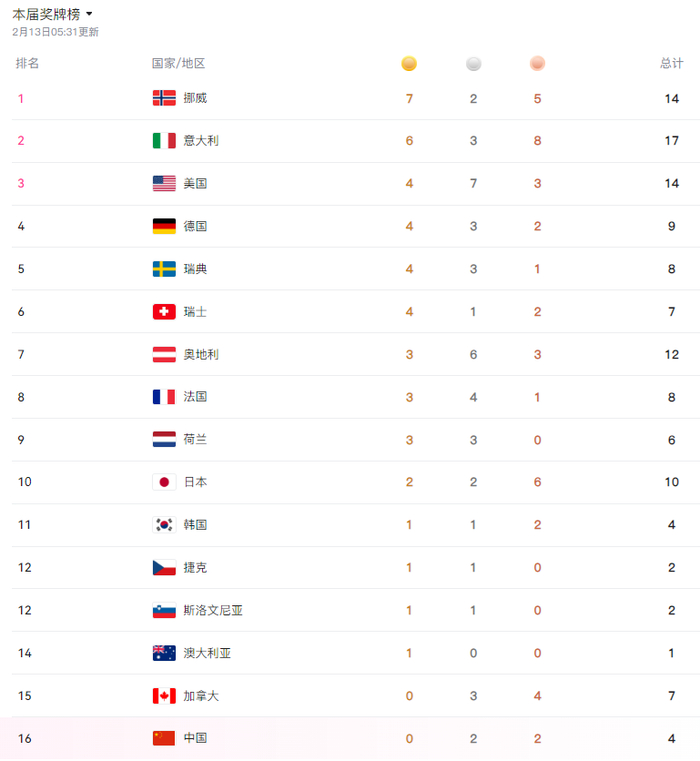Click the Germany flag icon
The width and height of the screenshot is (700, 761).
pos(164,226)
